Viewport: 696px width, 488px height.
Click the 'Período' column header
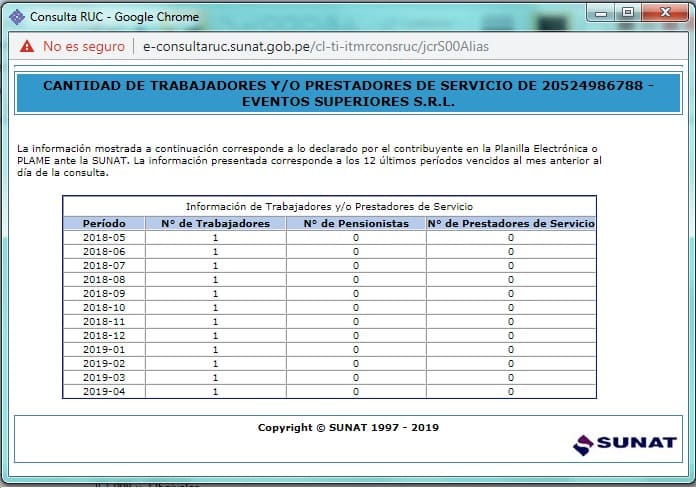tap(104, 223)
